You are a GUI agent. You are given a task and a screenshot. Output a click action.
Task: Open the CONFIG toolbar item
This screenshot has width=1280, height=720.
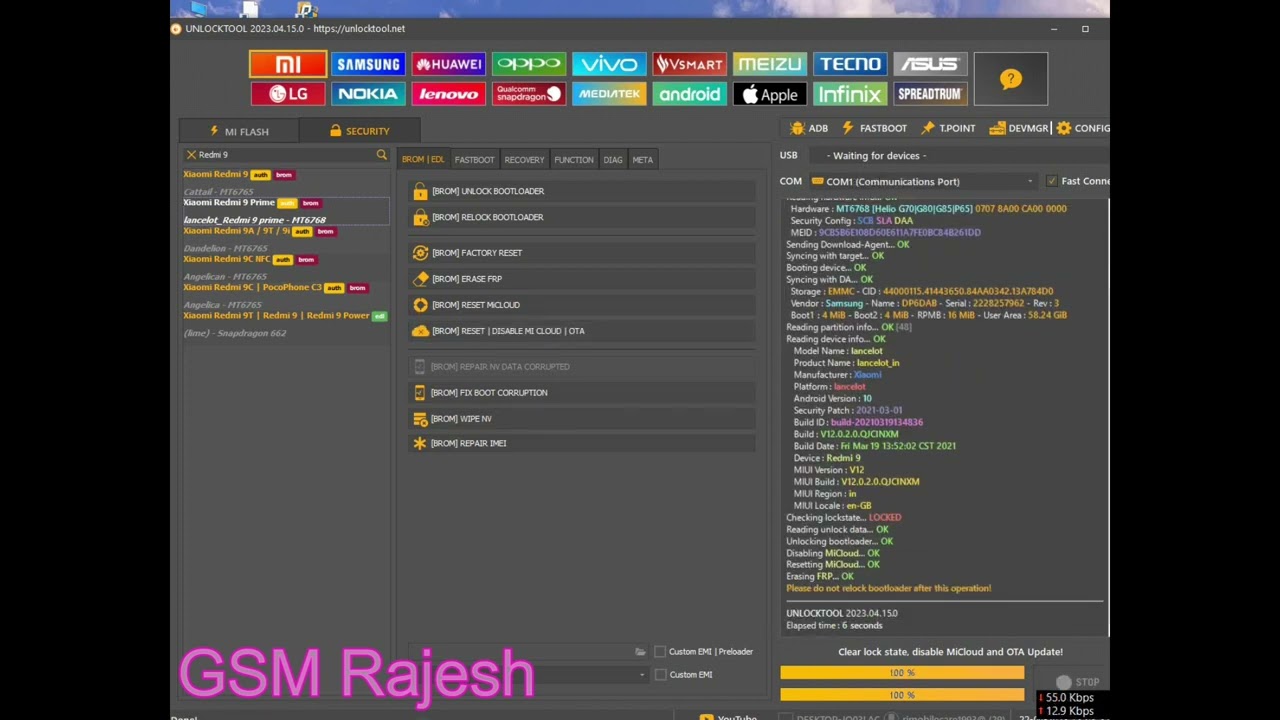tap(1083, 128)
